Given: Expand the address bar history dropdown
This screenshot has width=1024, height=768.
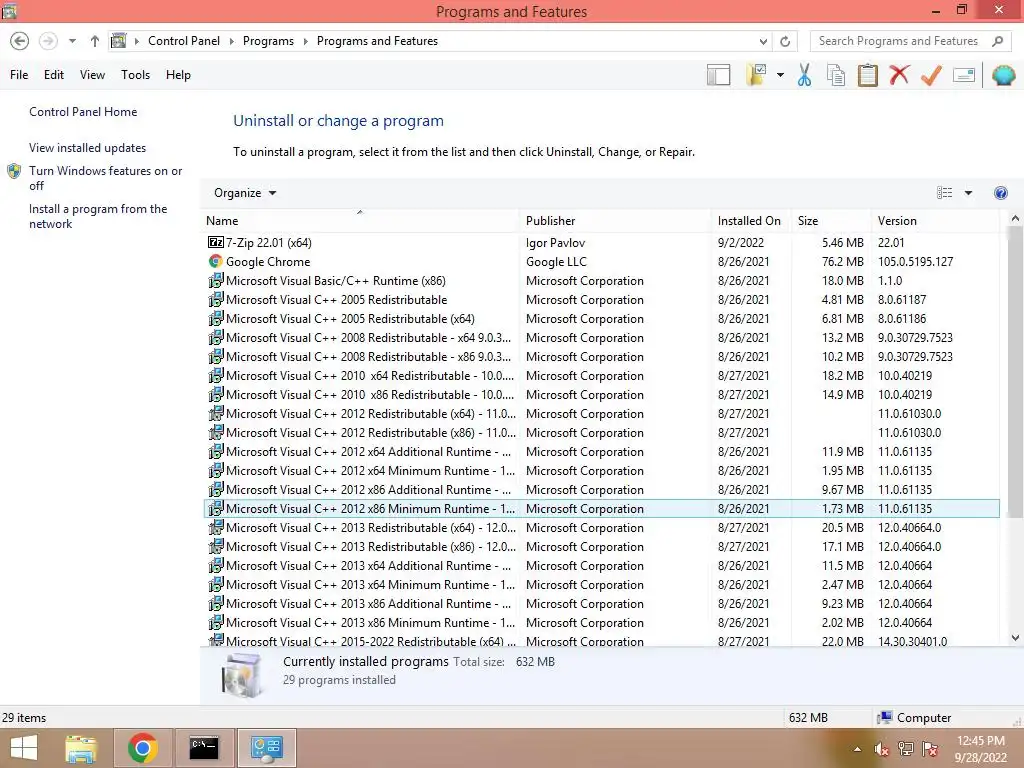Looking at the screenshot, I should [763, 41].
